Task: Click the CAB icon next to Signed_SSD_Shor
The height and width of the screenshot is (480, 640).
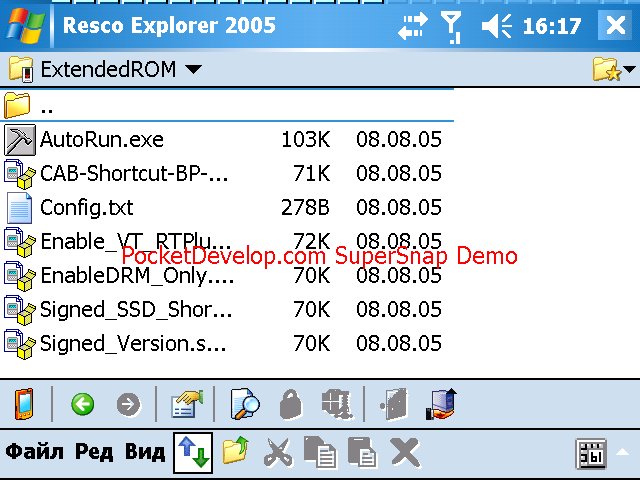Action: click(x=20, y=310)
